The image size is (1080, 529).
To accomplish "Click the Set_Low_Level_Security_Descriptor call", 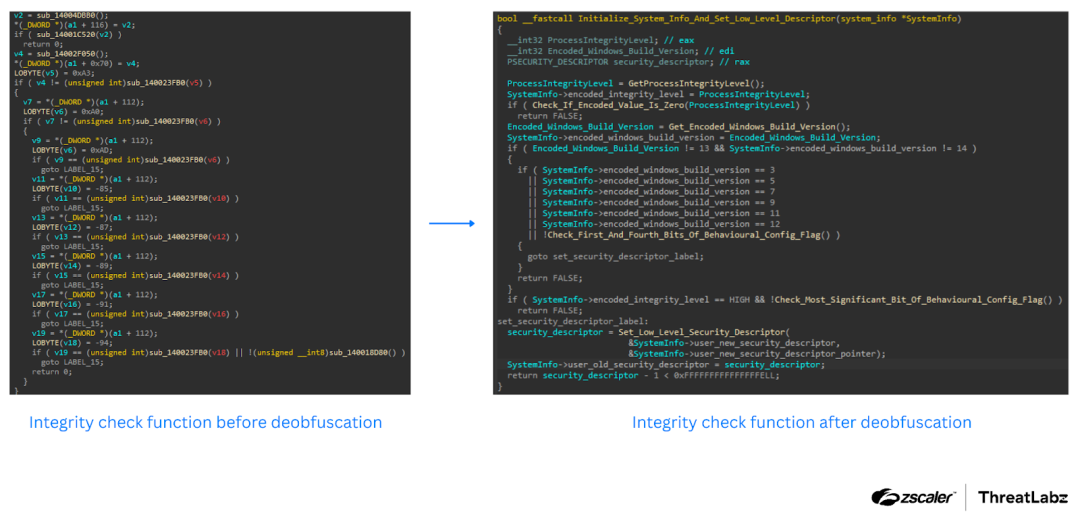I will tap(702, 331).
